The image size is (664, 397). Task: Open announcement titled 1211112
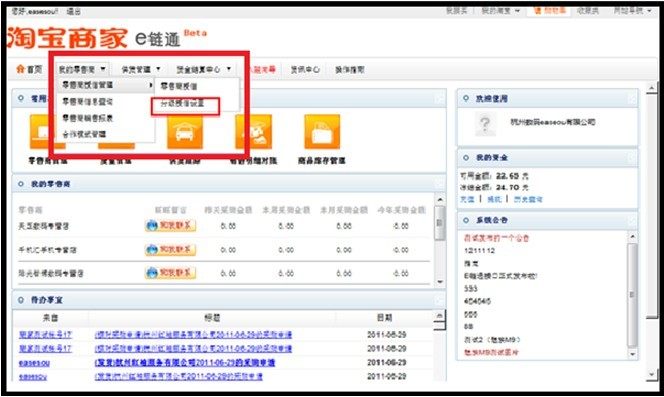pyautogui.click(x=479, y=250)
